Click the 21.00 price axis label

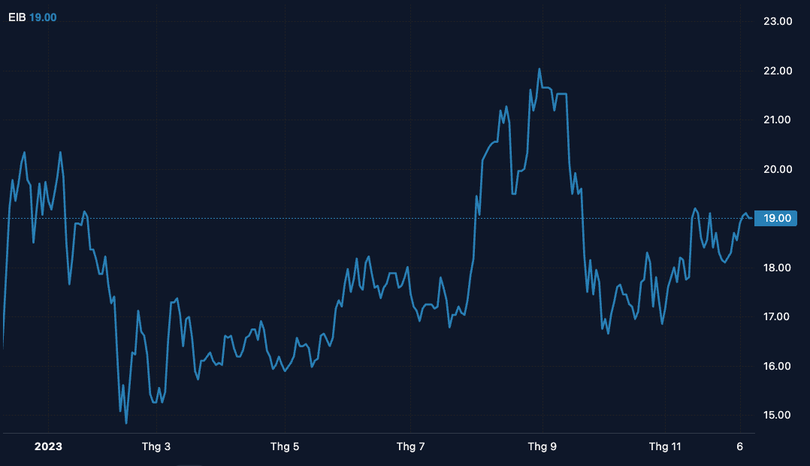[x=777, y=120]
